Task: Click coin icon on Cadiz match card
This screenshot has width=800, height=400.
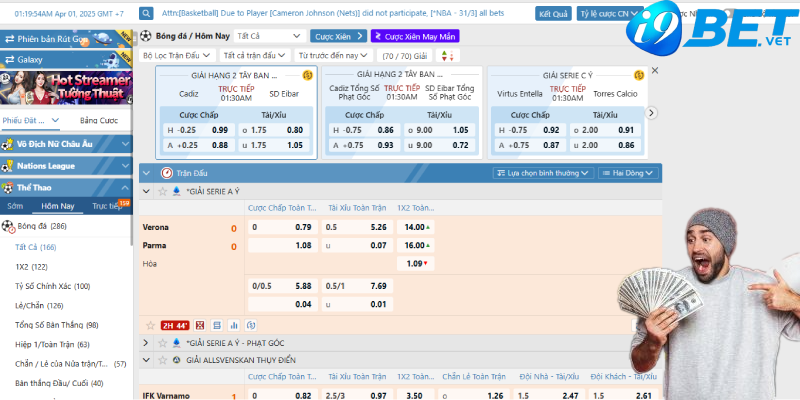Action: tap(307, 75)
